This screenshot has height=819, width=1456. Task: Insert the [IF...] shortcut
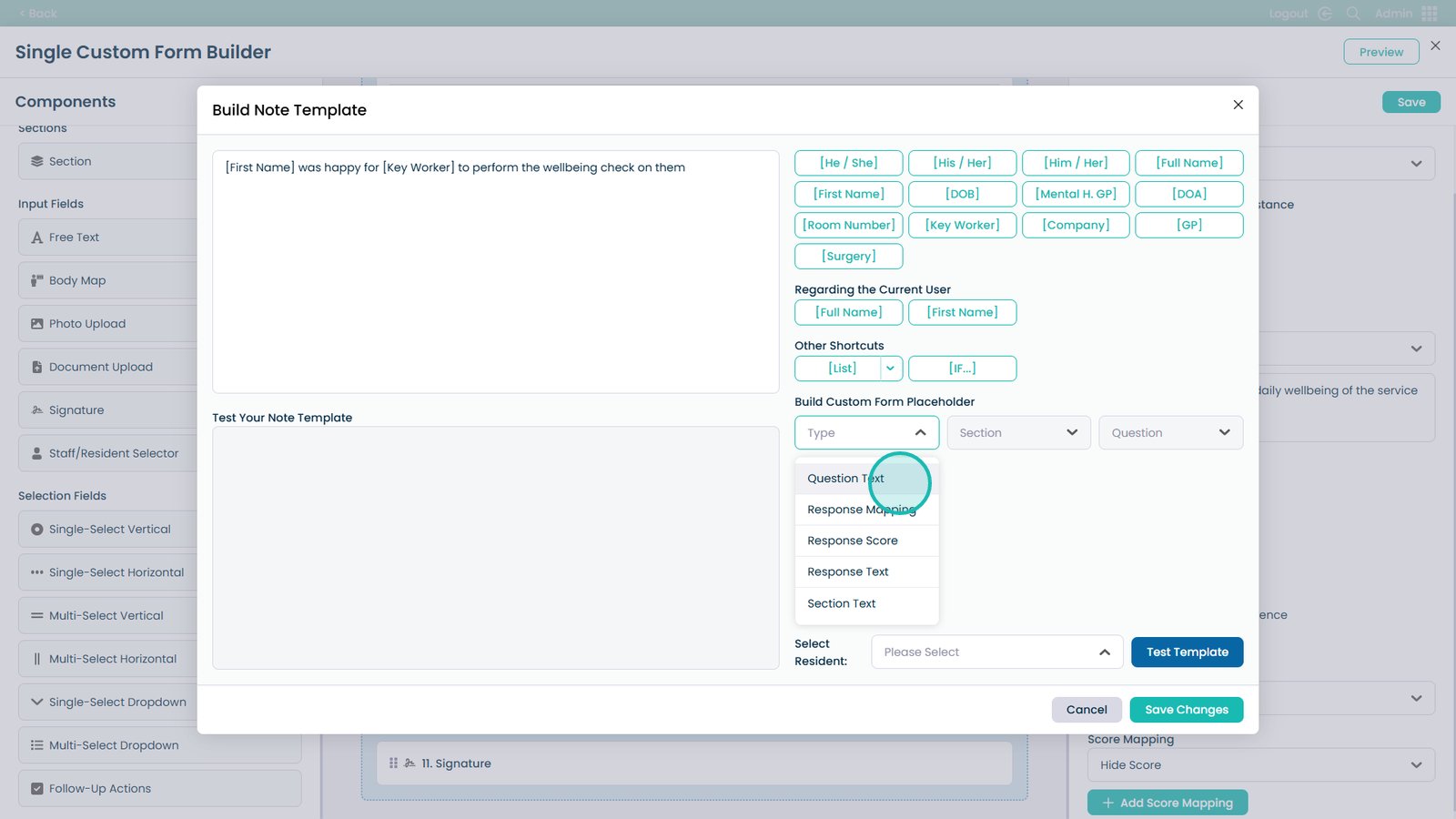(x=962, y=369)
